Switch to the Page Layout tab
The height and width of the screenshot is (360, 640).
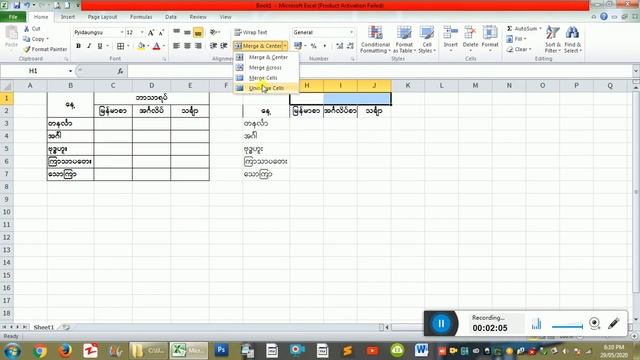102,17
